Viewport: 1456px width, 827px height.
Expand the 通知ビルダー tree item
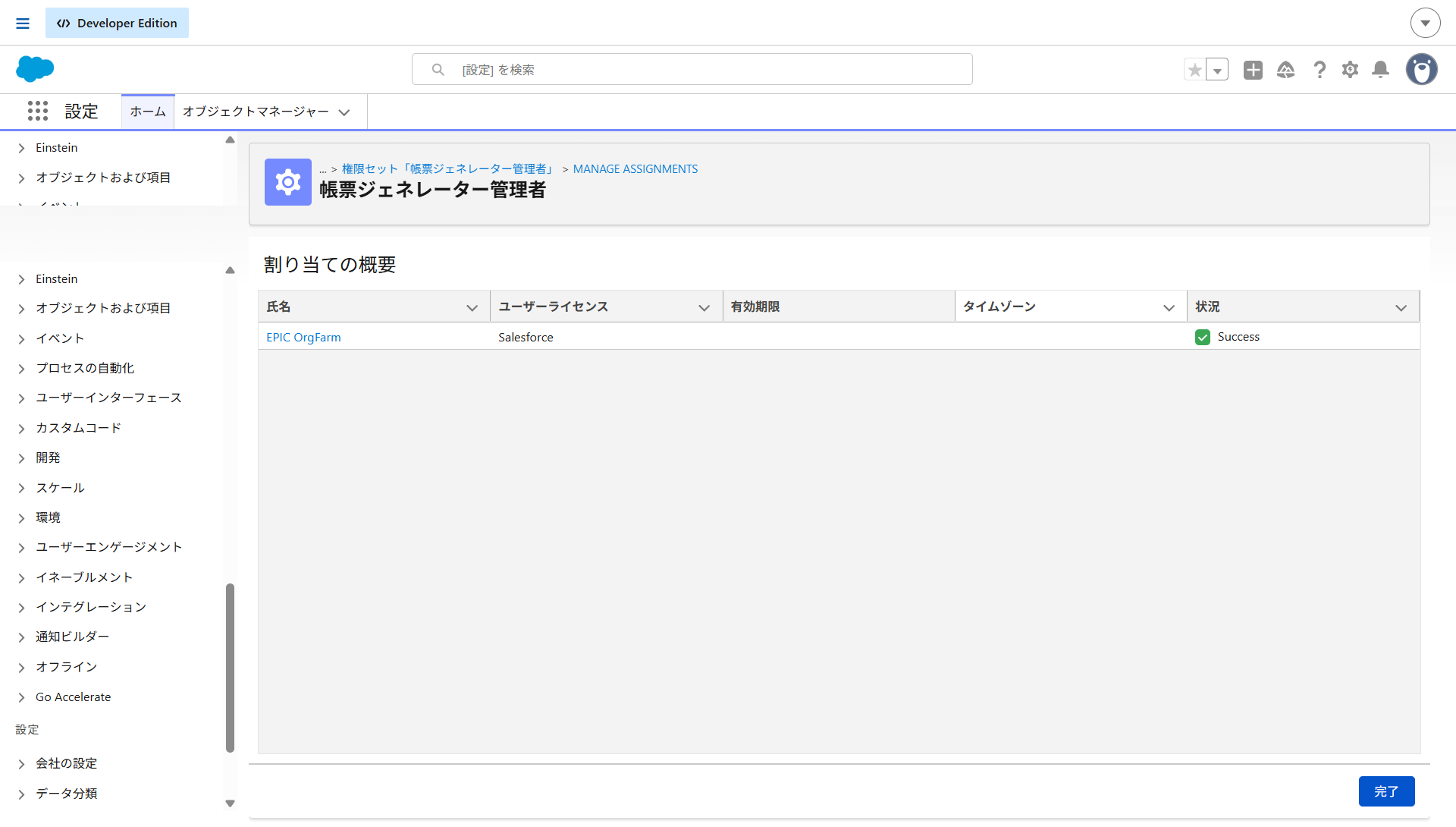pos(21,637)
